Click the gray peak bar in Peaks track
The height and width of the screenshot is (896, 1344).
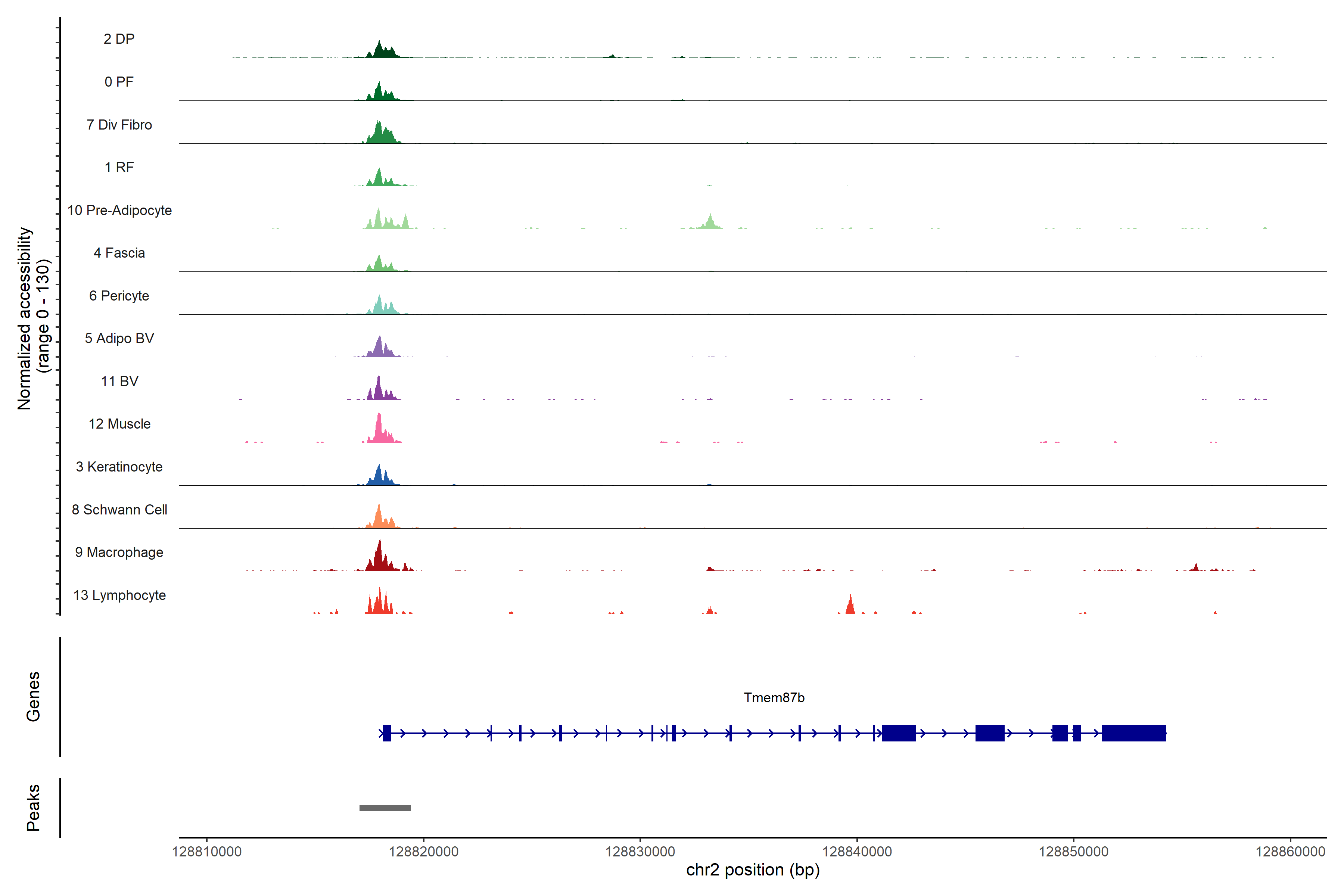tap(385, 808)
